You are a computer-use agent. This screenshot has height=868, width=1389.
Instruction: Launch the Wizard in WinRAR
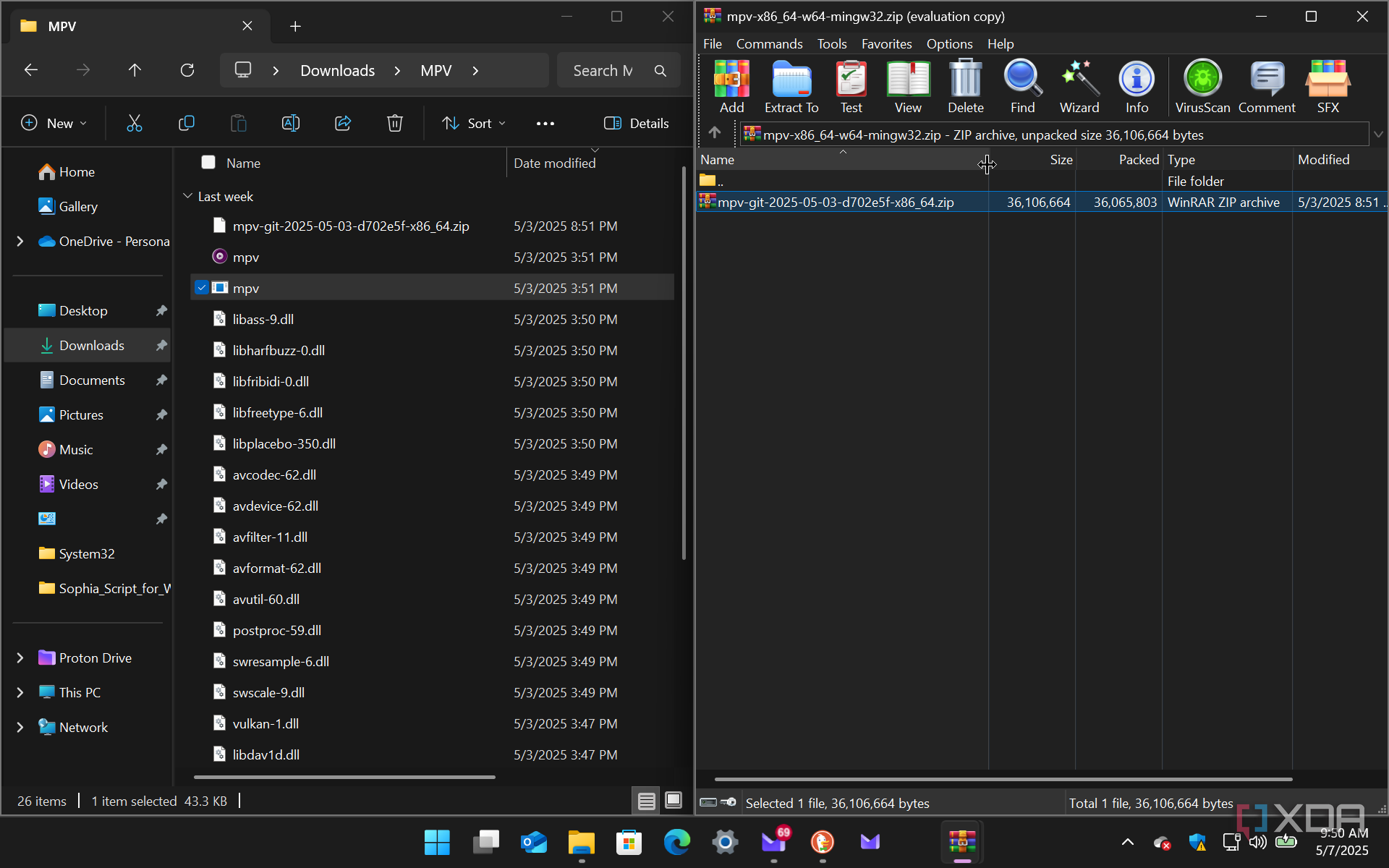pos(1079,86)
